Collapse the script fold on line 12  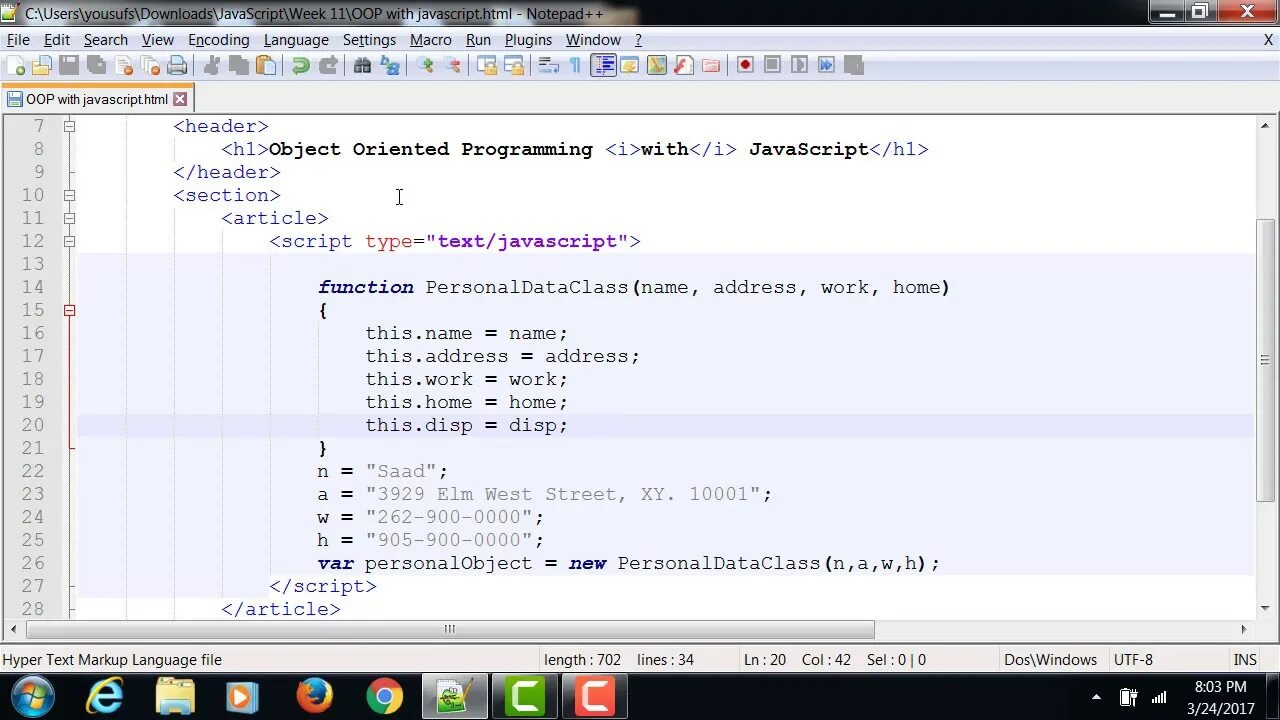(69, 241)
